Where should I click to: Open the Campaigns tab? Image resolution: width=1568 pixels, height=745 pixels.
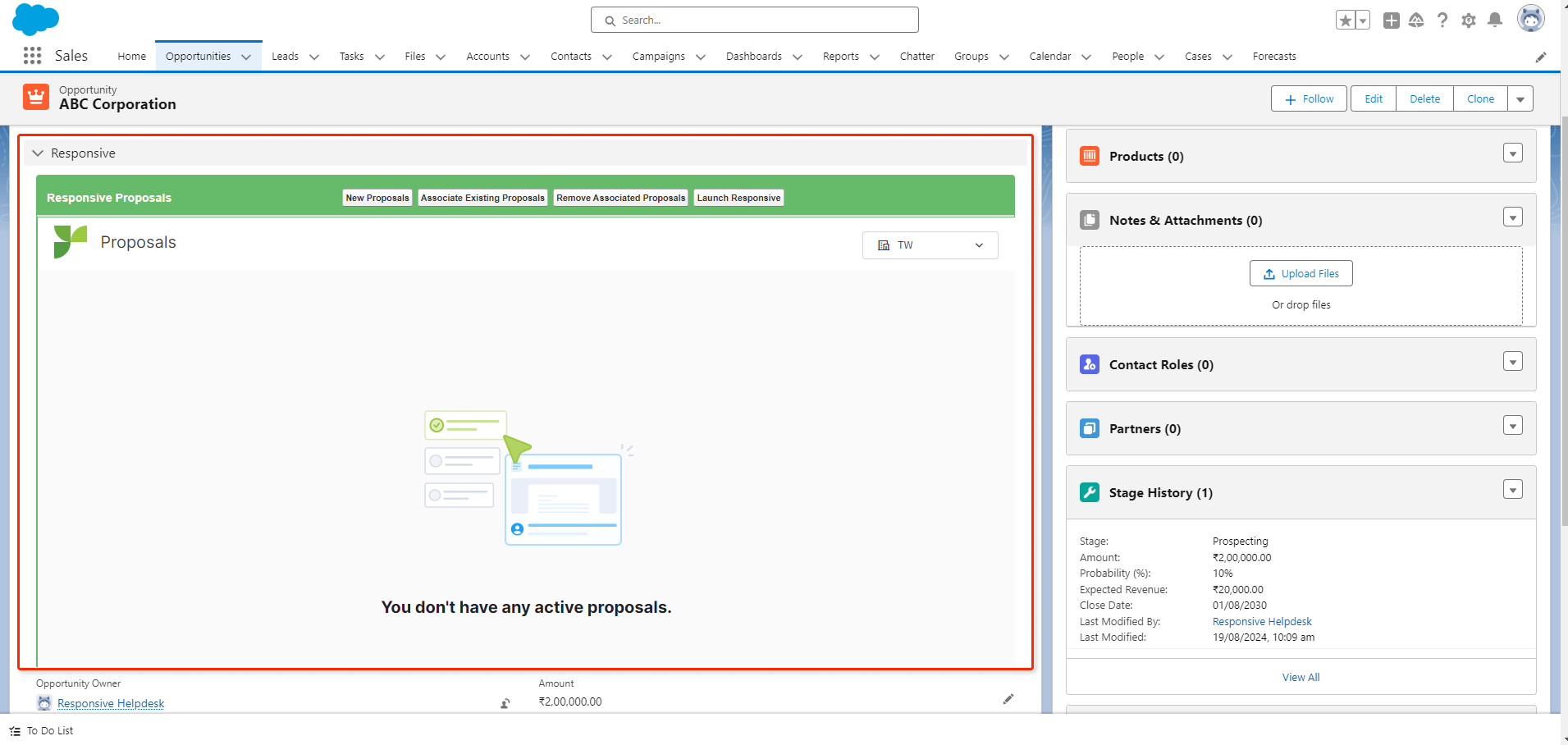659,57
